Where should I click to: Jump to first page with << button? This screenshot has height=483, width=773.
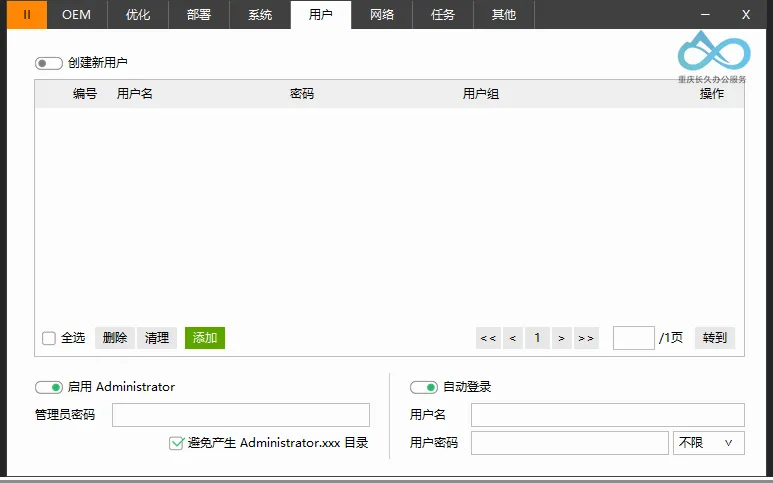pos(488,338)
